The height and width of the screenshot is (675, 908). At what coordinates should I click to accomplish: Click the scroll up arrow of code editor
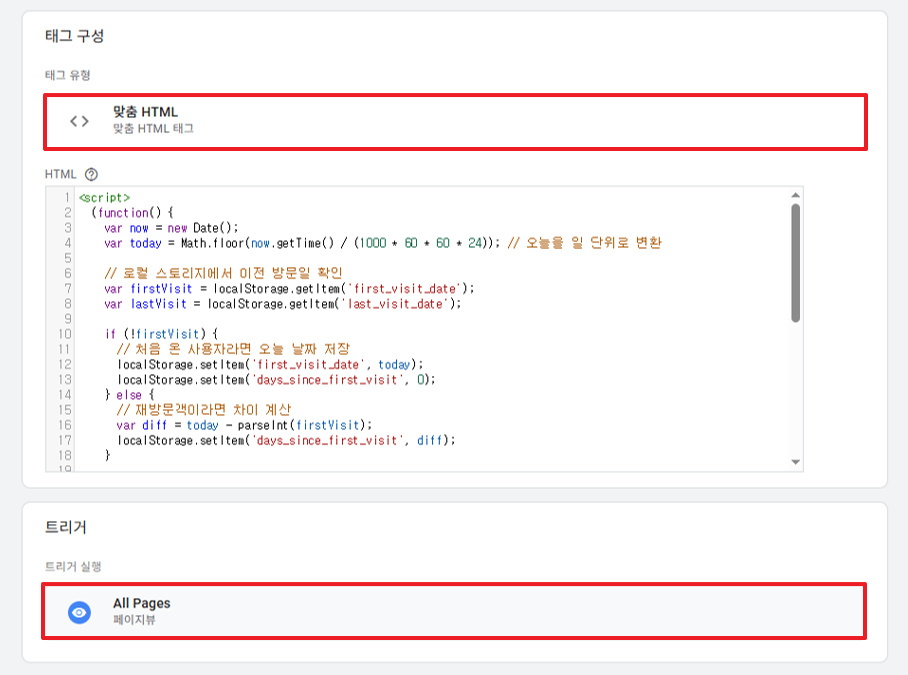tap(796, 195)
